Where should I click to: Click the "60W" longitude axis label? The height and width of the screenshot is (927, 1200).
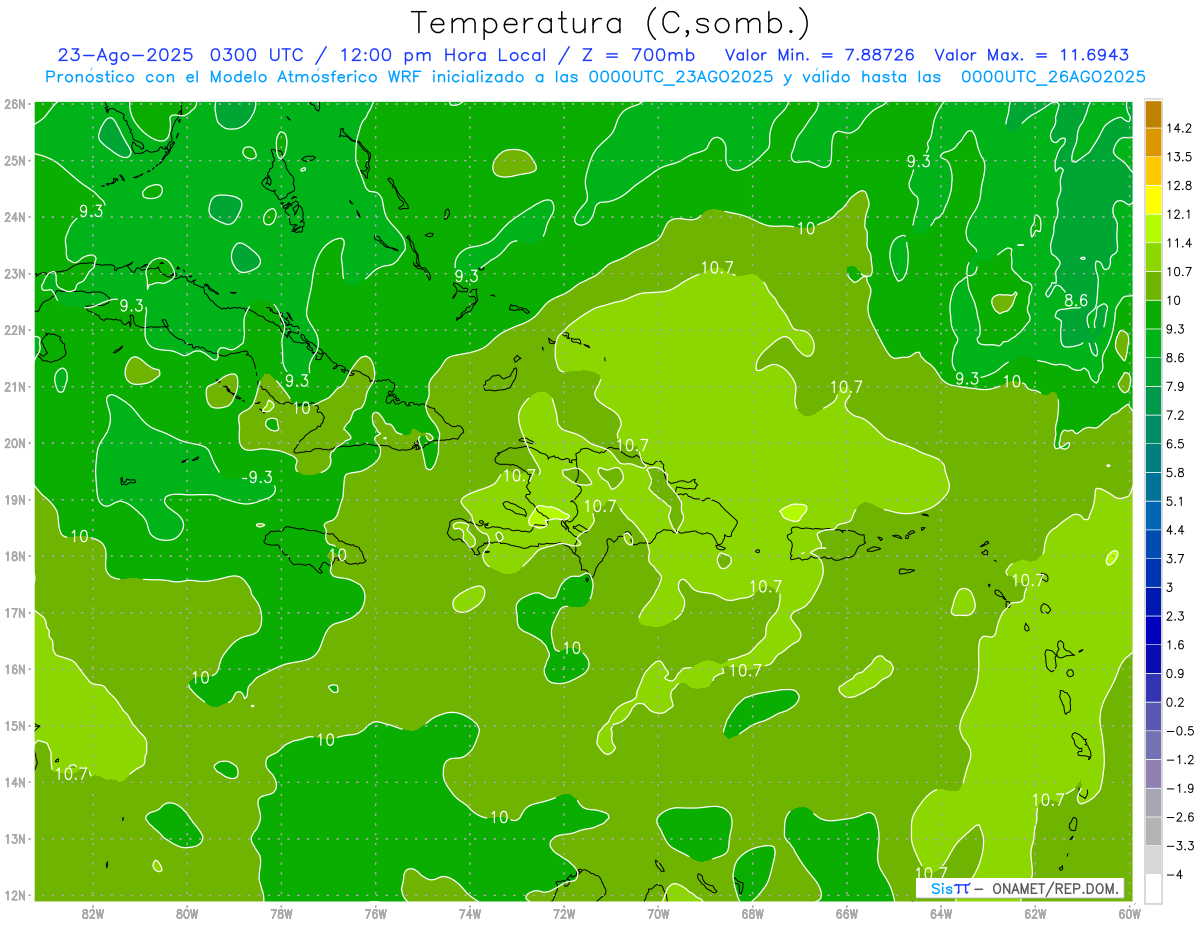tap(1129, 913)
